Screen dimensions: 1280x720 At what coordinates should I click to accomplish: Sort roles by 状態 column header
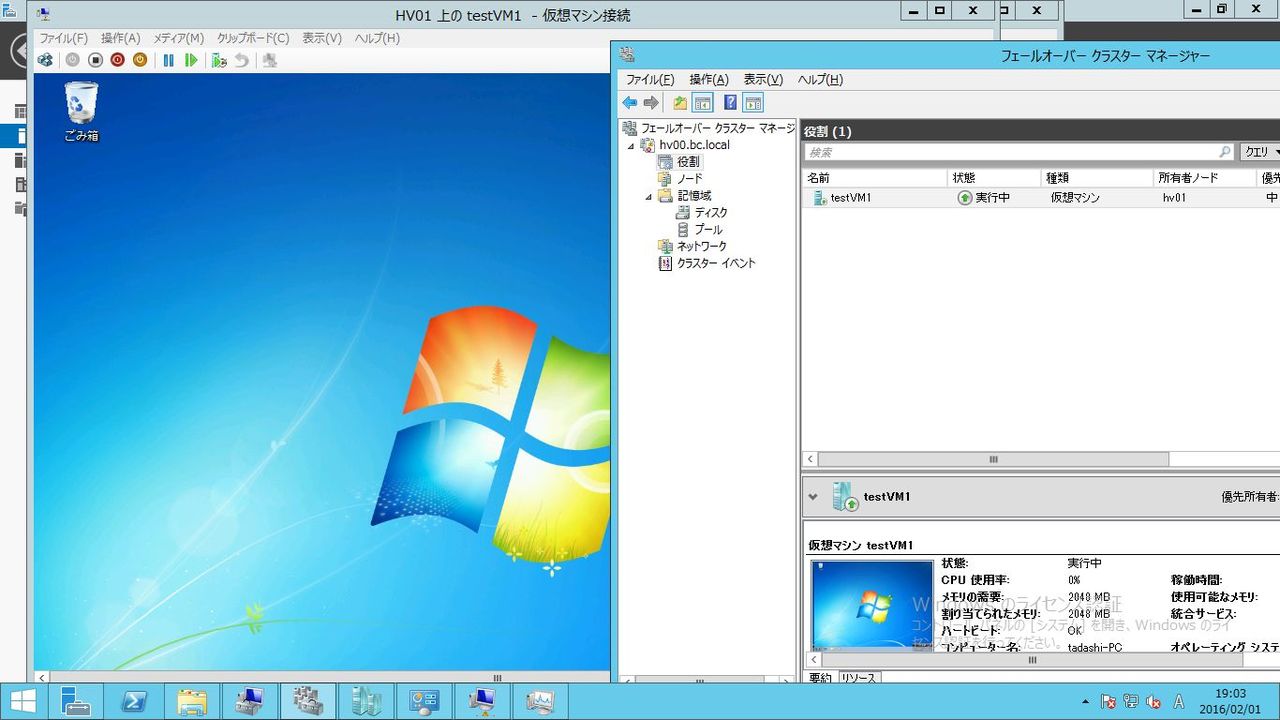coord(994,178)
